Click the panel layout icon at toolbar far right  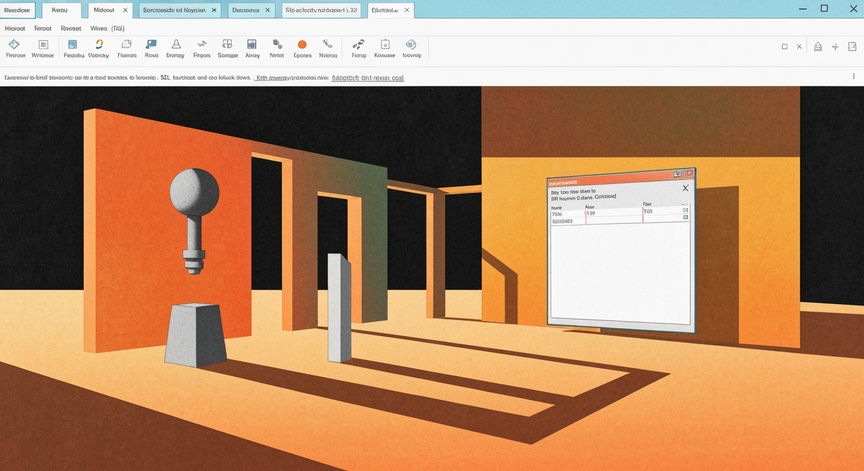(852, 47)
